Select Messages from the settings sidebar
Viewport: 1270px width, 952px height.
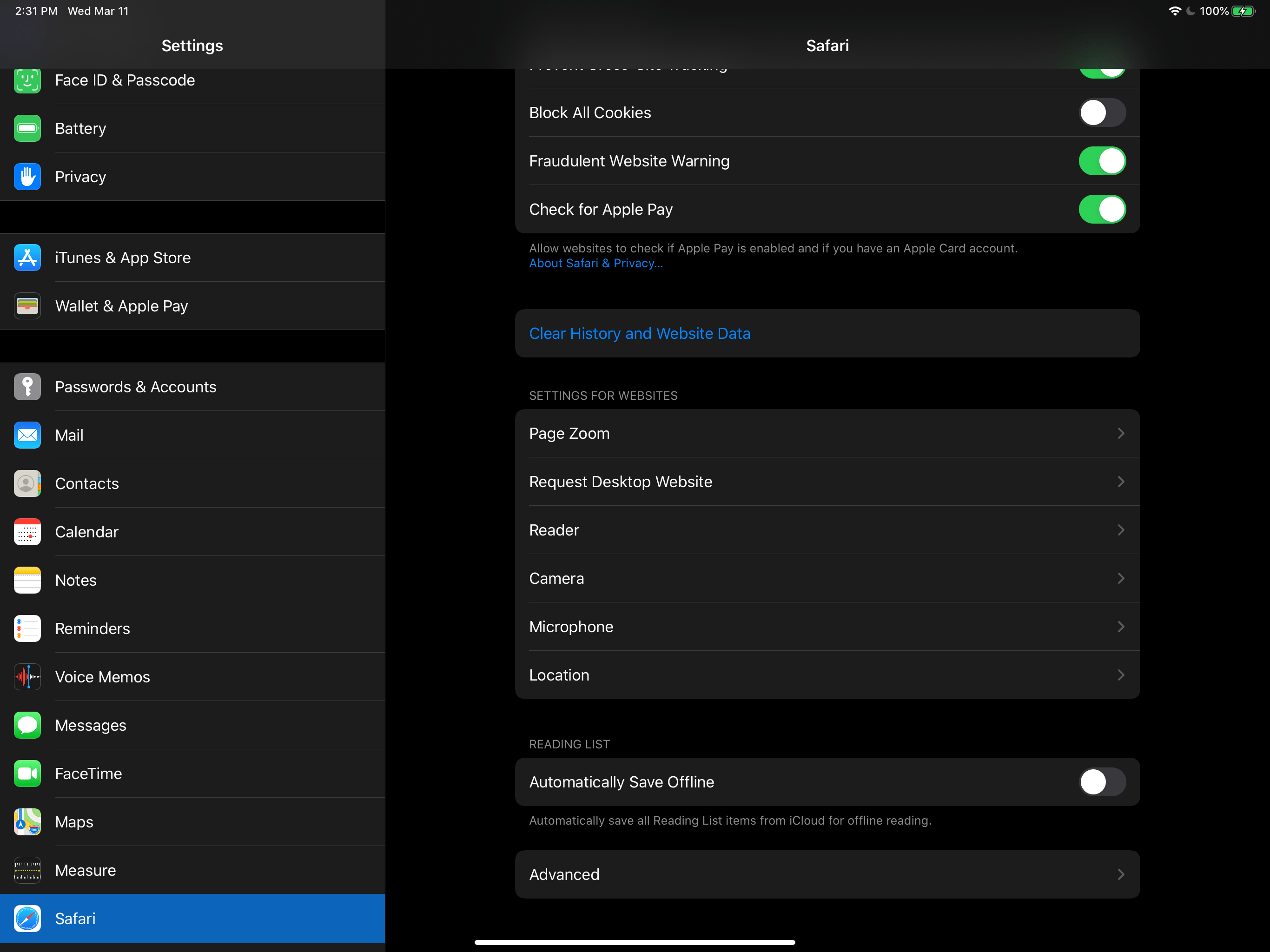click(x=90, y=725)
